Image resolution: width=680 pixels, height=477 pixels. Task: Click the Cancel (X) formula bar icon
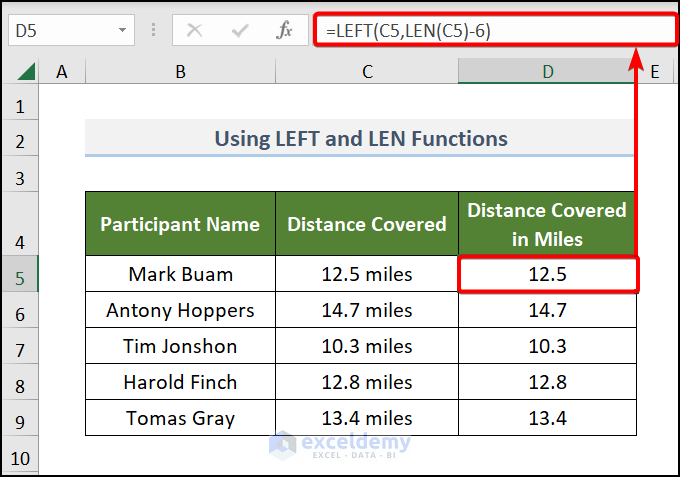coord(194,30)
